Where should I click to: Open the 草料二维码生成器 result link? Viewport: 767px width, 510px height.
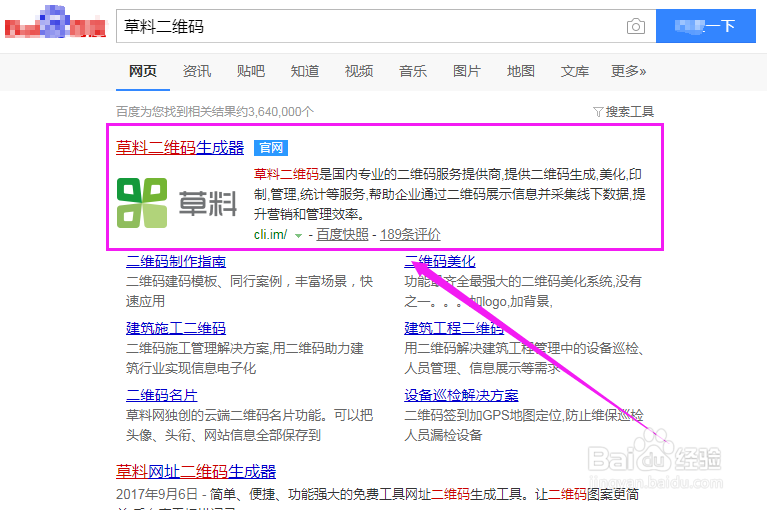tap(180, 147)
